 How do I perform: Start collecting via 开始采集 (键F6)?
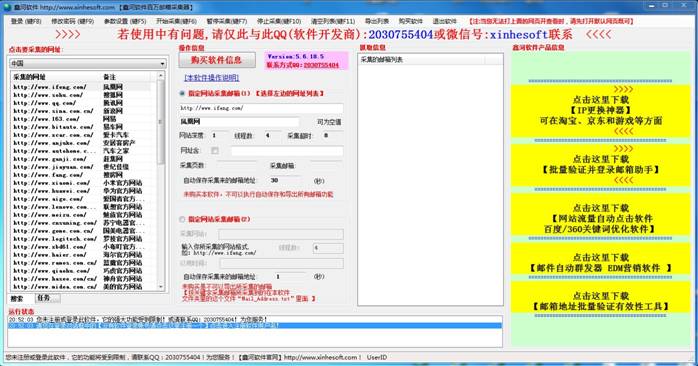click(x=176, y=21)
